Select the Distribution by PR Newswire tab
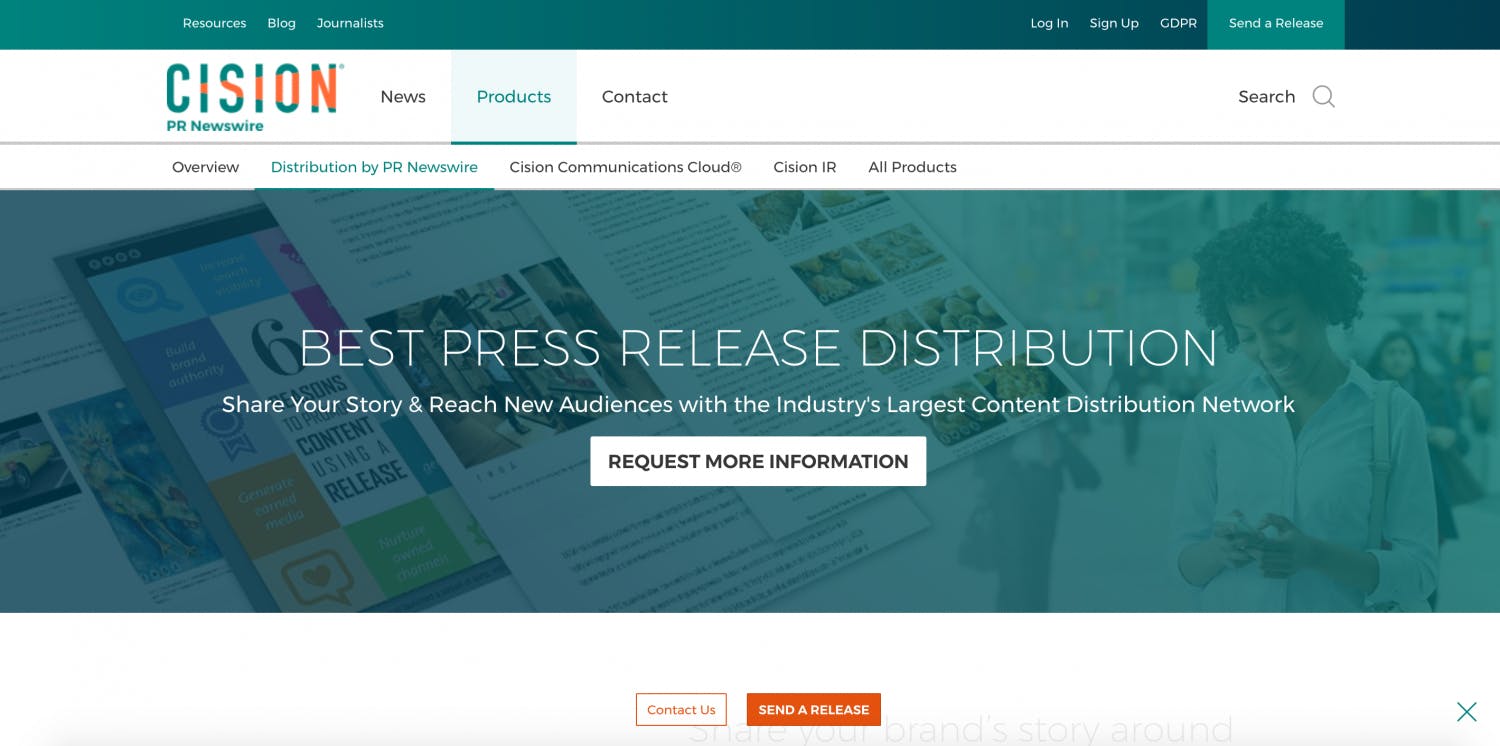The height and width of the screenshot is (746, 1500). pos(374,167)
